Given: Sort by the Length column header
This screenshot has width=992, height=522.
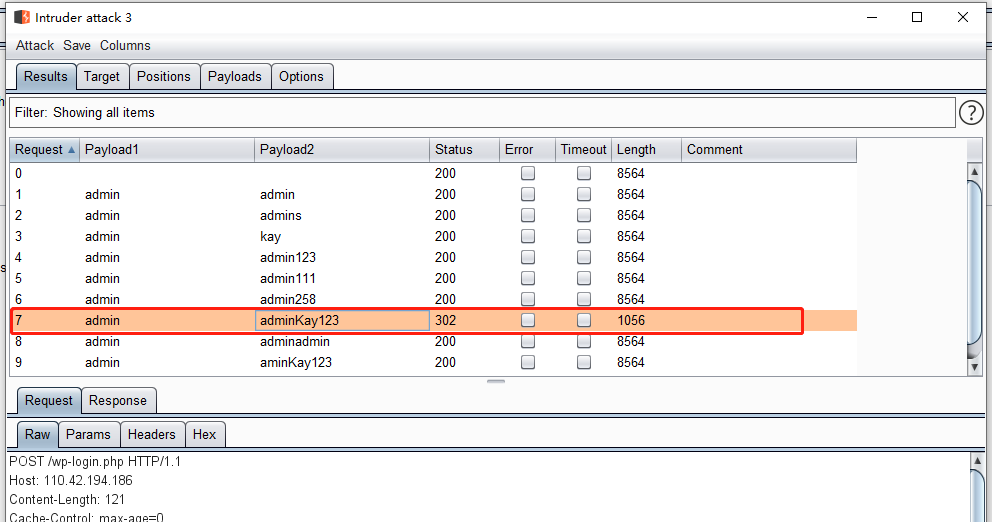Looking at the screenshot, I should (646, 150).
